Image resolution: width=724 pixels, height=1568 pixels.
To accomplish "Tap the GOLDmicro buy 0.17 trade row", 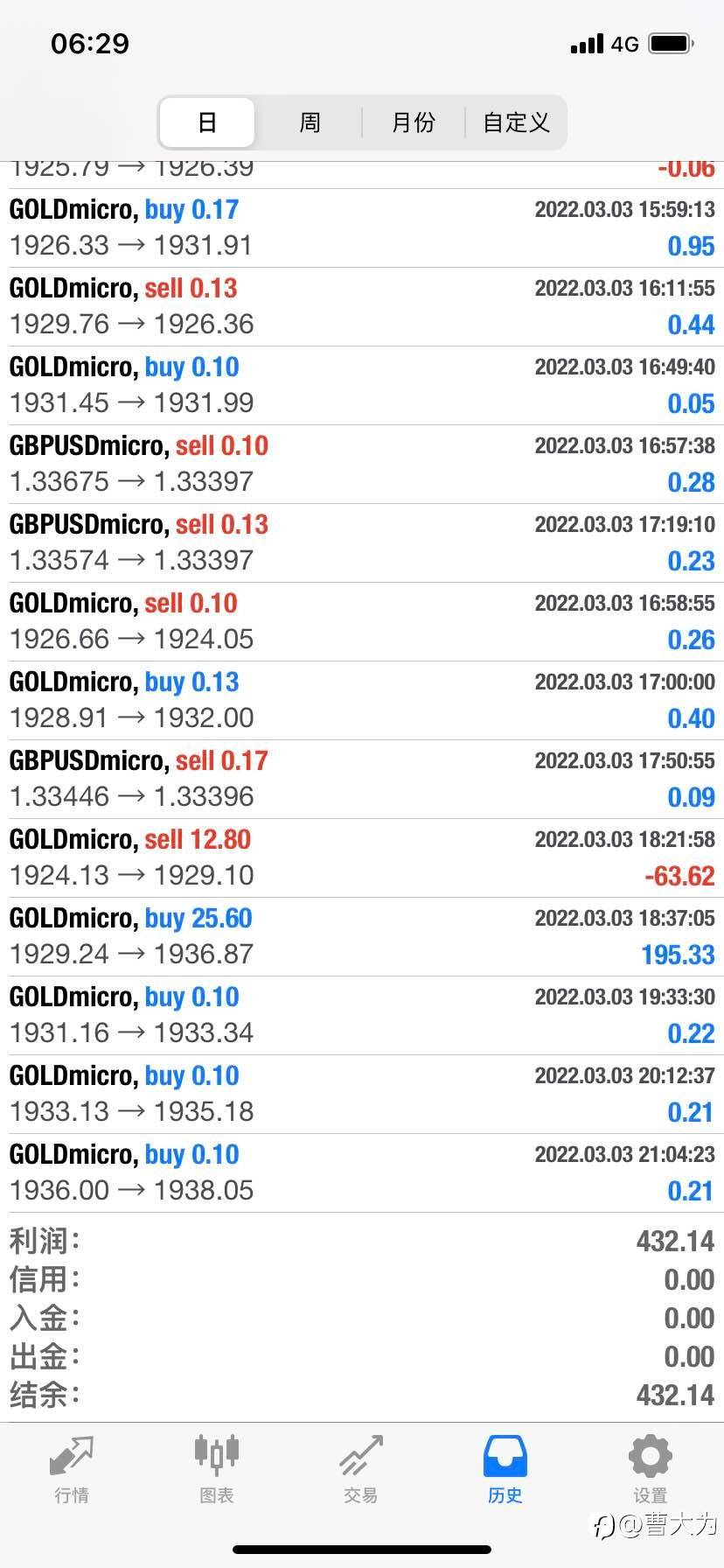I will [362, 227].
